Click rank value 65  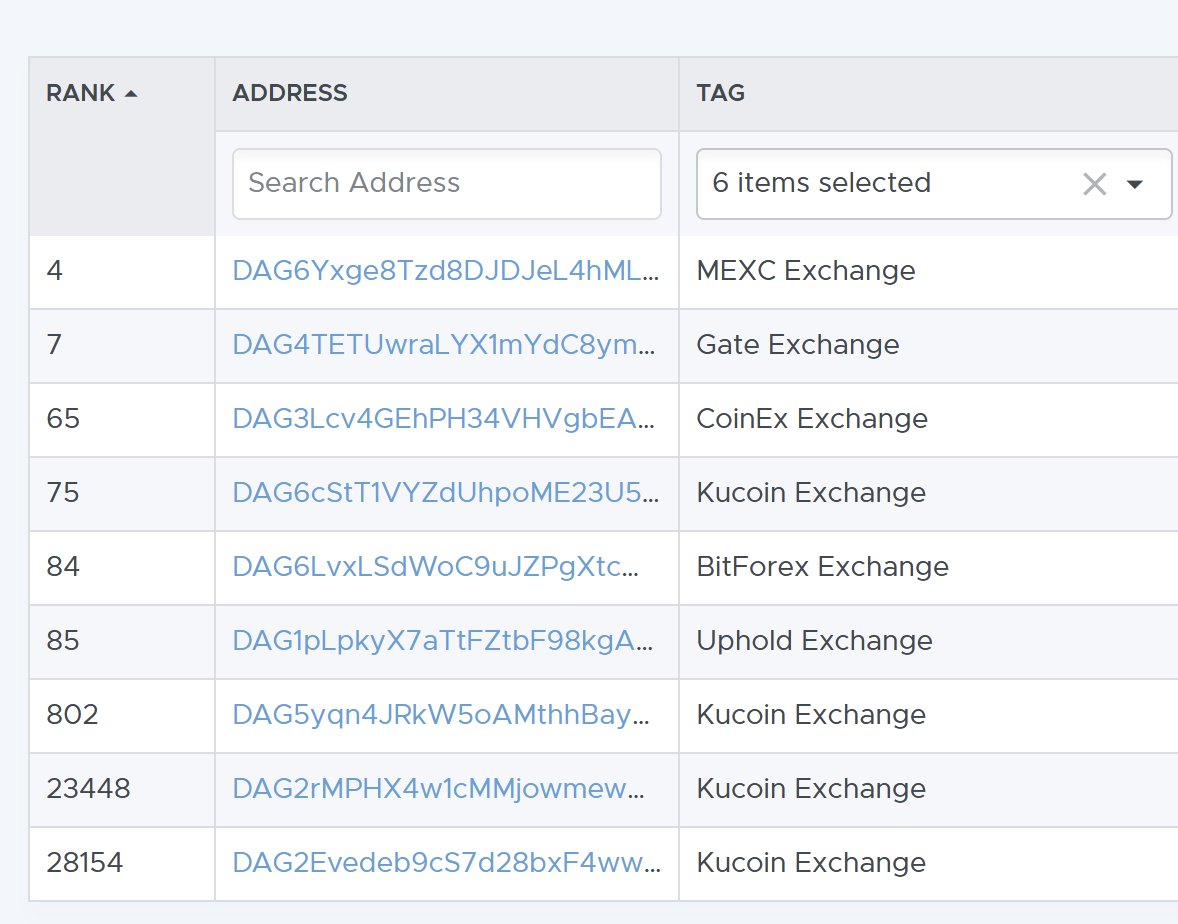(63, 419)
